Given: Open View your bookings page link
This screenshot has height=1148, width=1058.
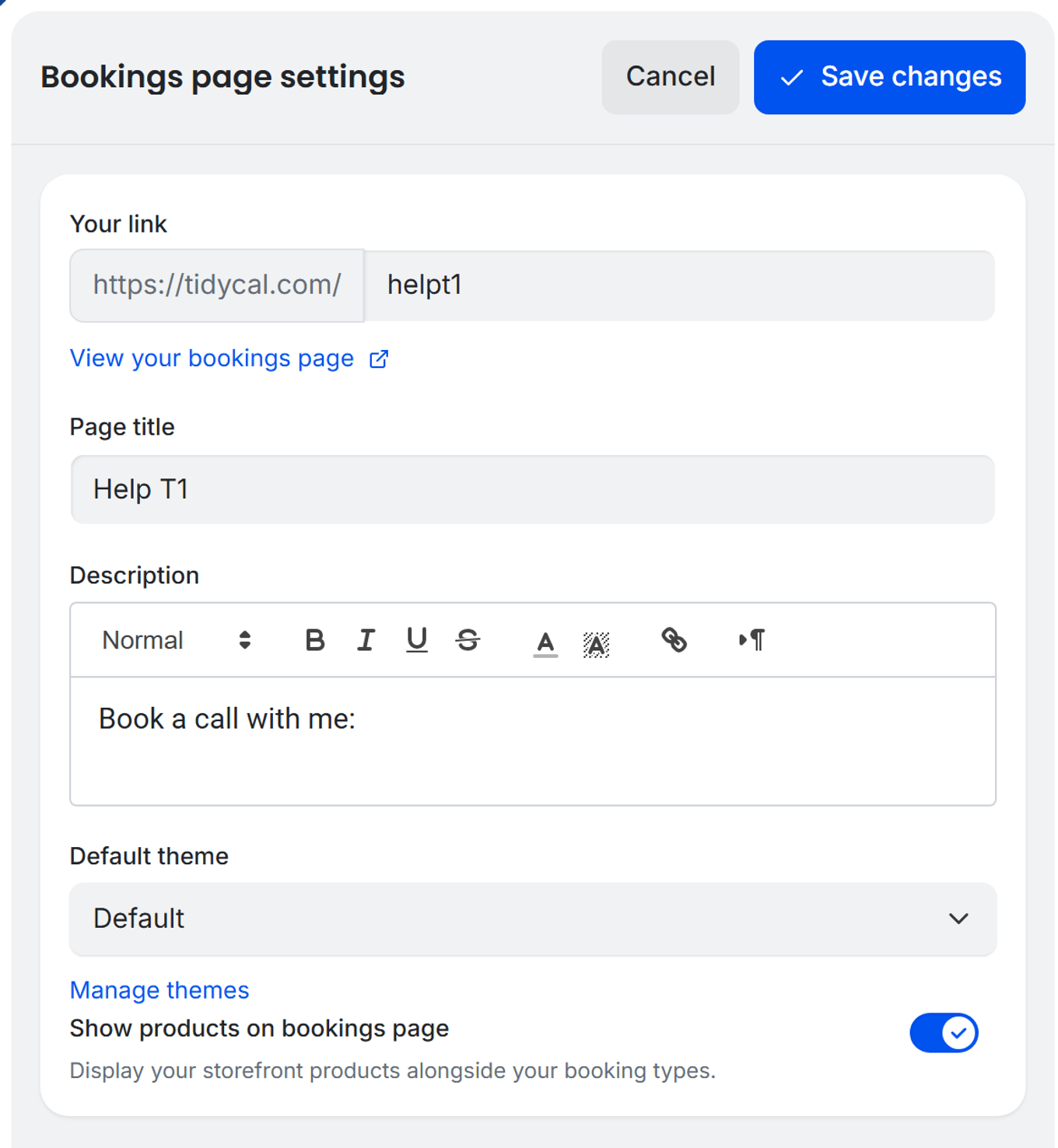Looking at the screenshot, I should pyautogui.click(x=212, y=358).
